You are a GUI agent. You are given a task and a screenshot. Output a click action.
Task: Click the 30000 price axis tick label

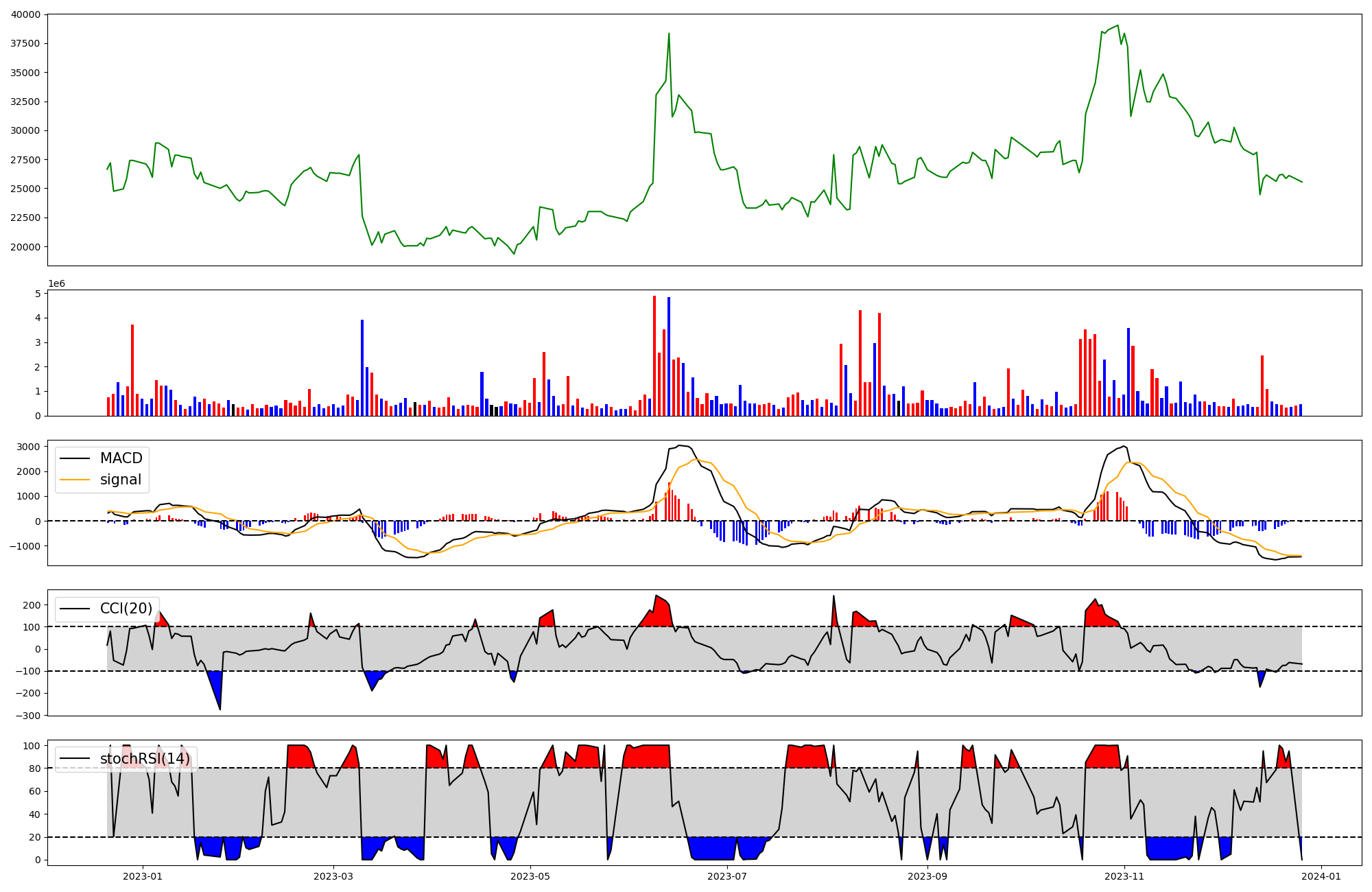25,130
